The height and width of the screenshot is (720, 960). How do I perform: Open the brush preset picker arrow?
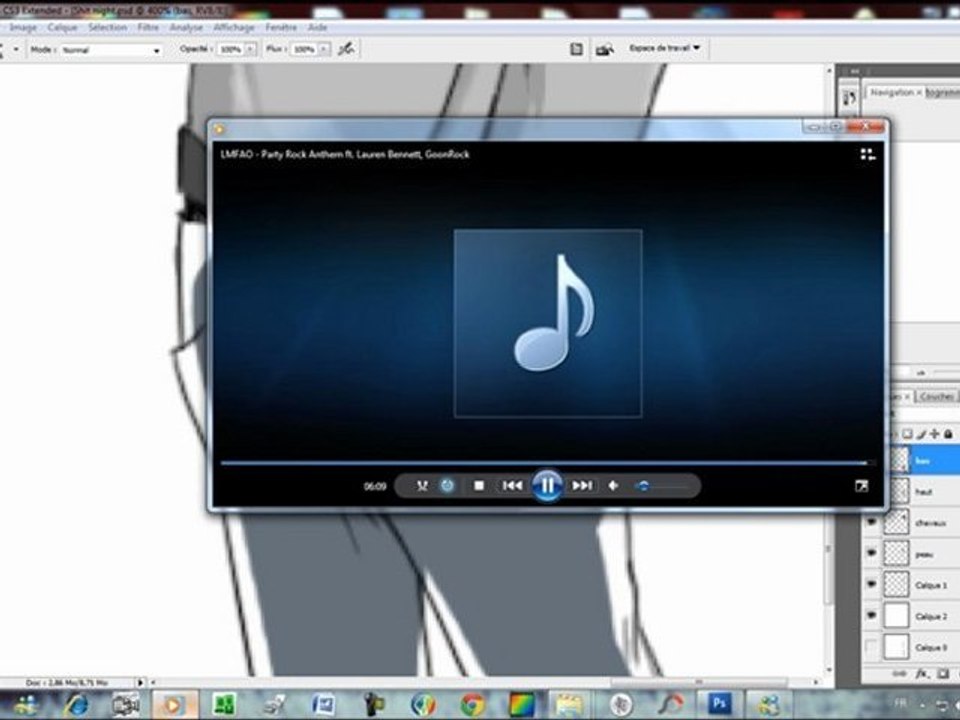(16, 49)
